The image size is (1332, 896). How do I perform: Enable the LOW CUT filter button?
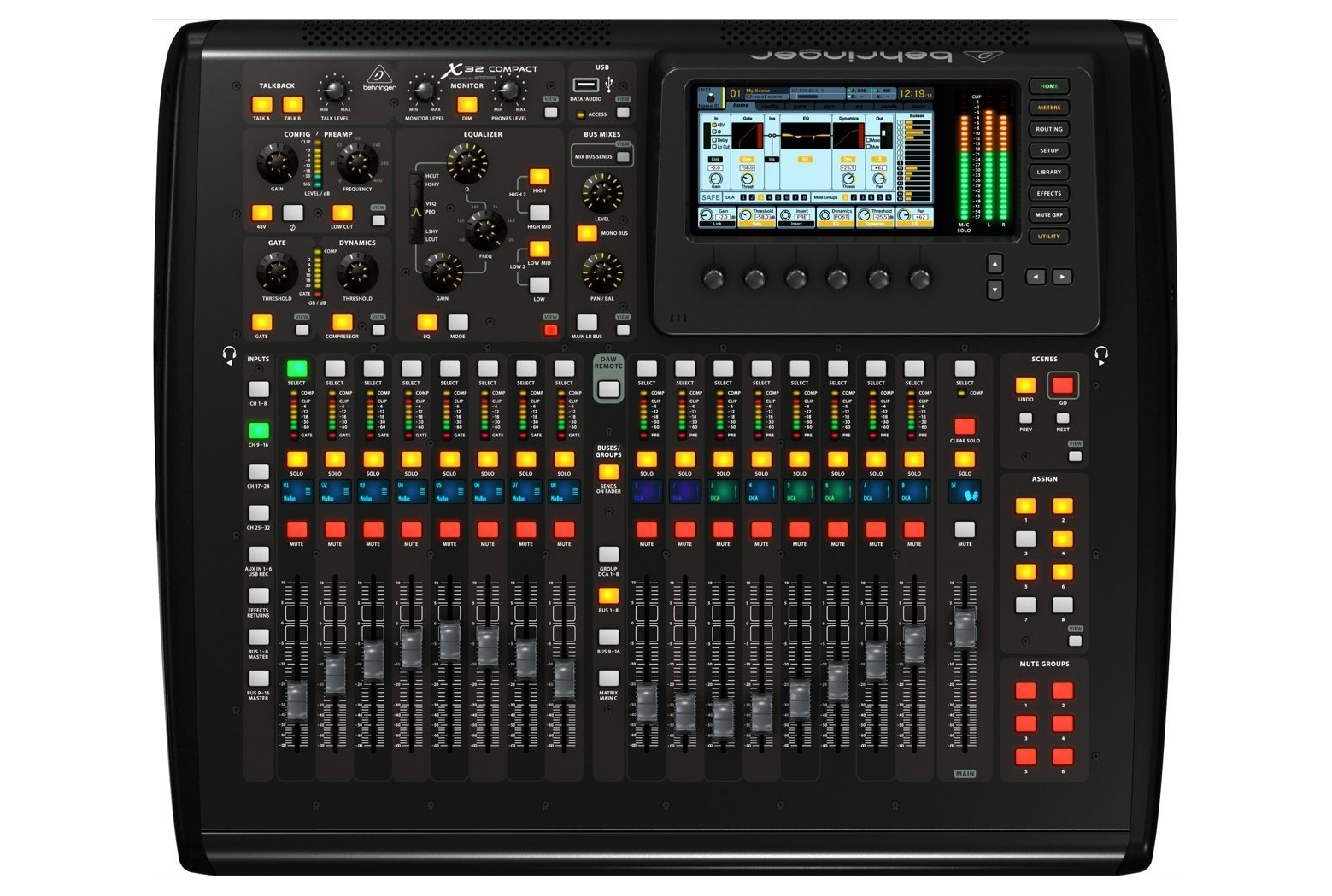(x=342, y=213)
